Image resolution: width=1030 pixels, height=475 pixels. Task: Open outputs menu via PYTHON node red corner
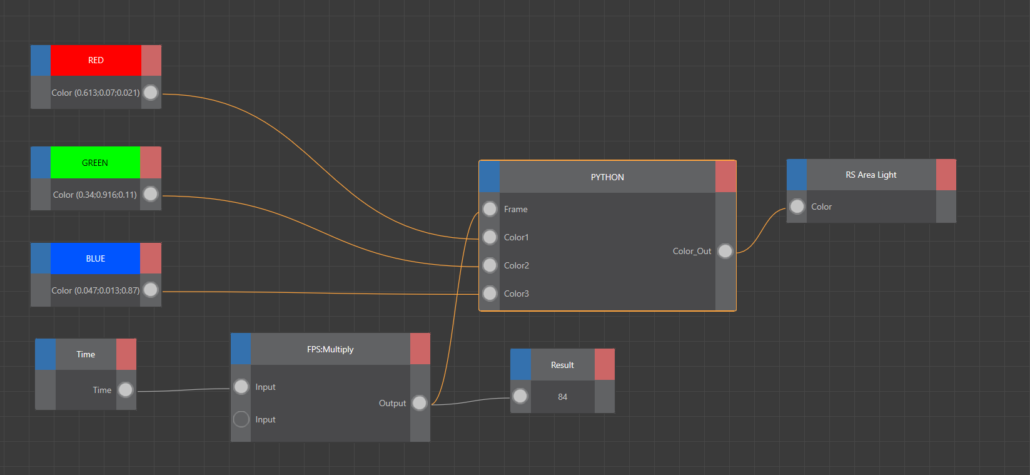tap(726, 176)
